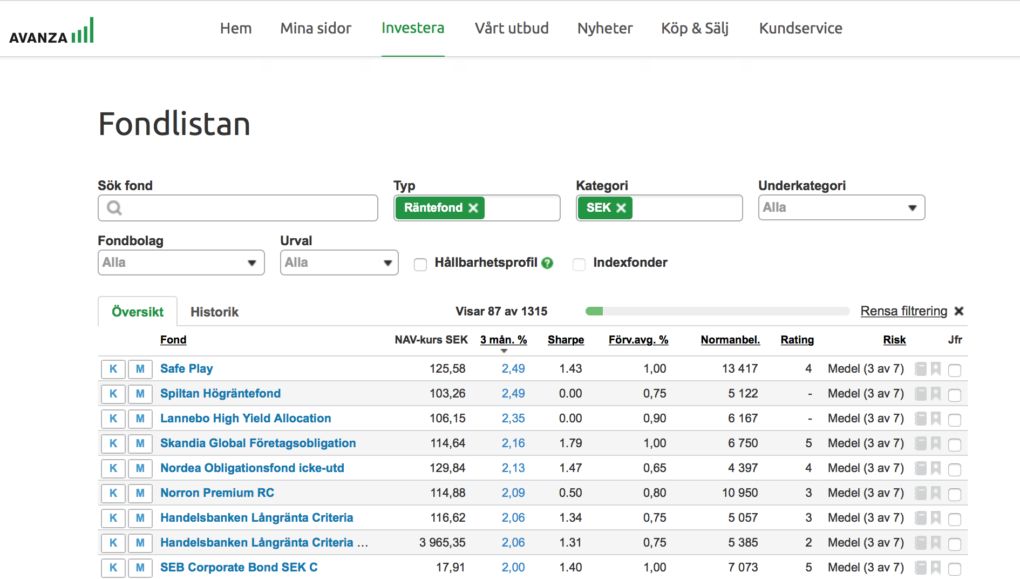Tick the compare checkbox for Norron Premium RC
1020x579 pixels.
954,494
